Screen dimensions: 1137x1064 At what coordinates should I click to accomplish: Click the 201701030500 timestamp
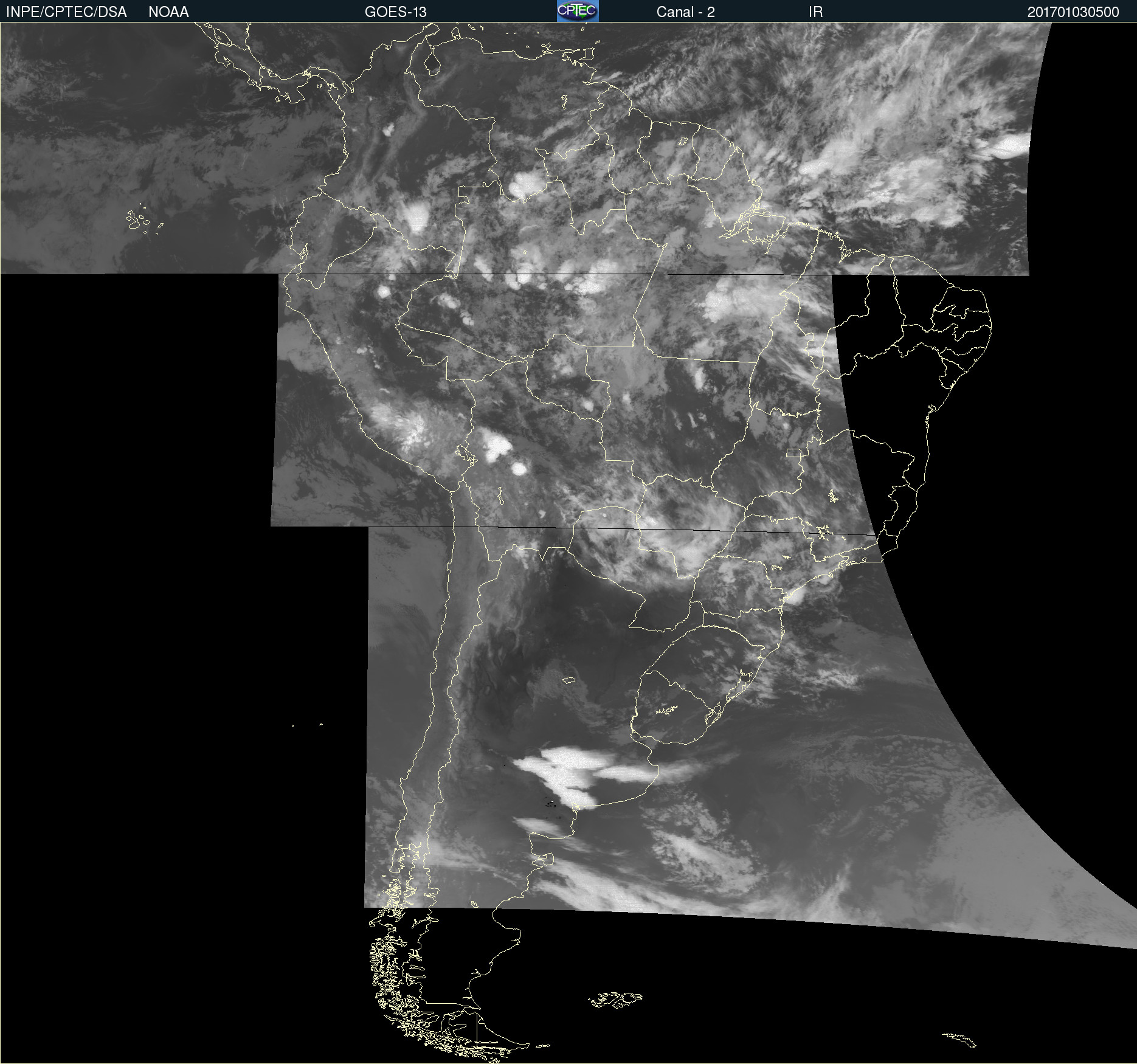(1073, 12)
